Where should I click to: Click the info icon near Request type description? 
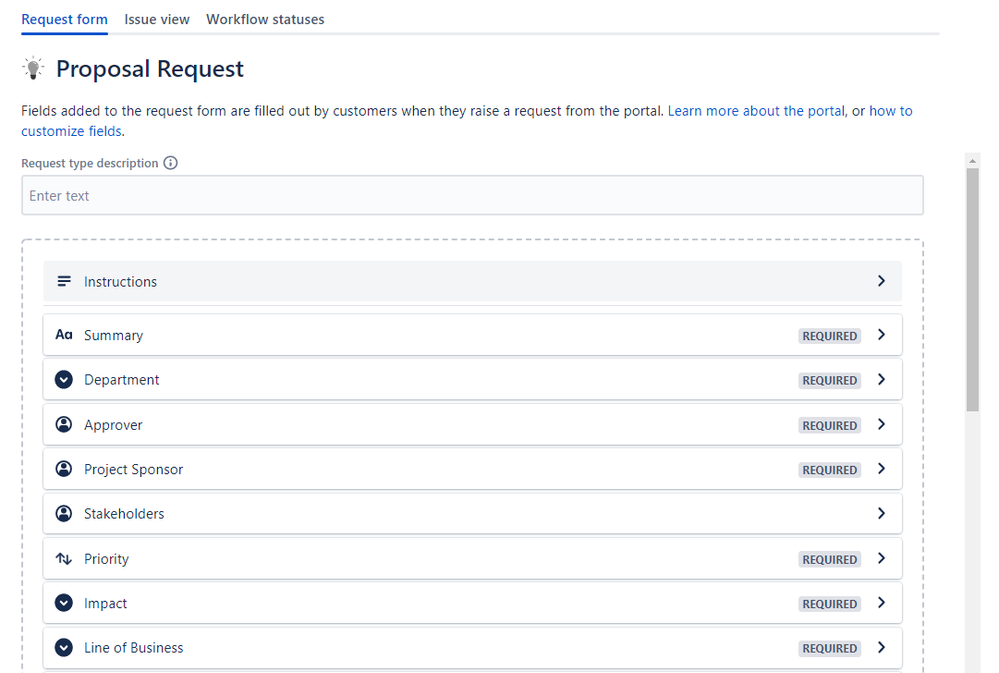coord(169,162)
